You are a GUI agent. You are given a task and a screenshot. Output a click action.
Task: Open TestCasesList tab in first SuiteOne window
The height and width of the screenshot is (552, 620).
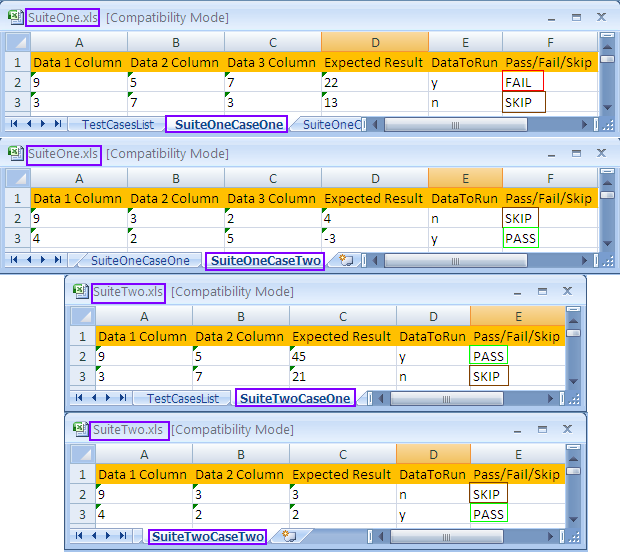coord(117,124)
